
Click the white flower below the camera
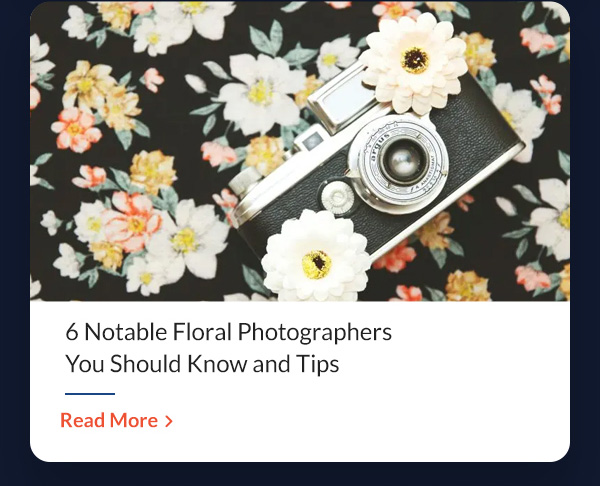[316, 257]
